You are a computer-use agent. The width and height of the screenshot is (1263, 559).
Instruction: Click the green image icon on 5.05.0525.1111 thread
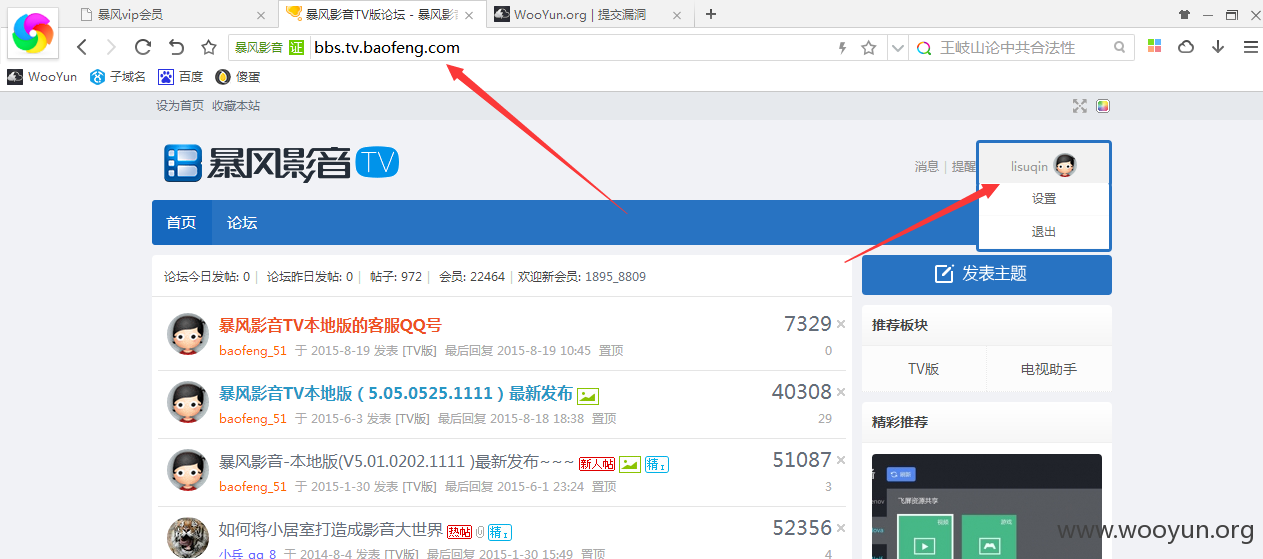[x=588, y=396]
